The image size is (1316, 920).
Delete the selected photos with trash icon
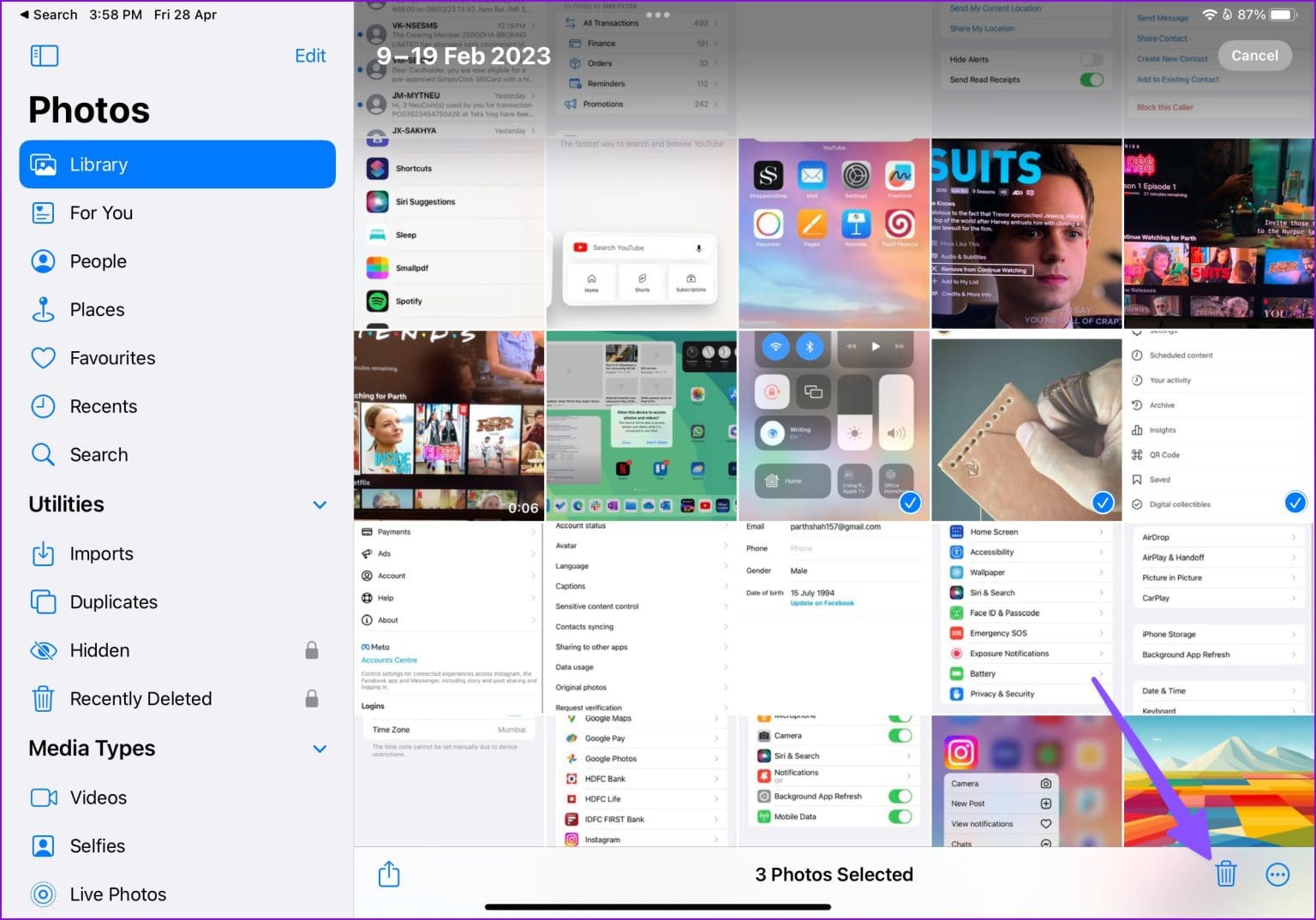[x=1226, y=874]
